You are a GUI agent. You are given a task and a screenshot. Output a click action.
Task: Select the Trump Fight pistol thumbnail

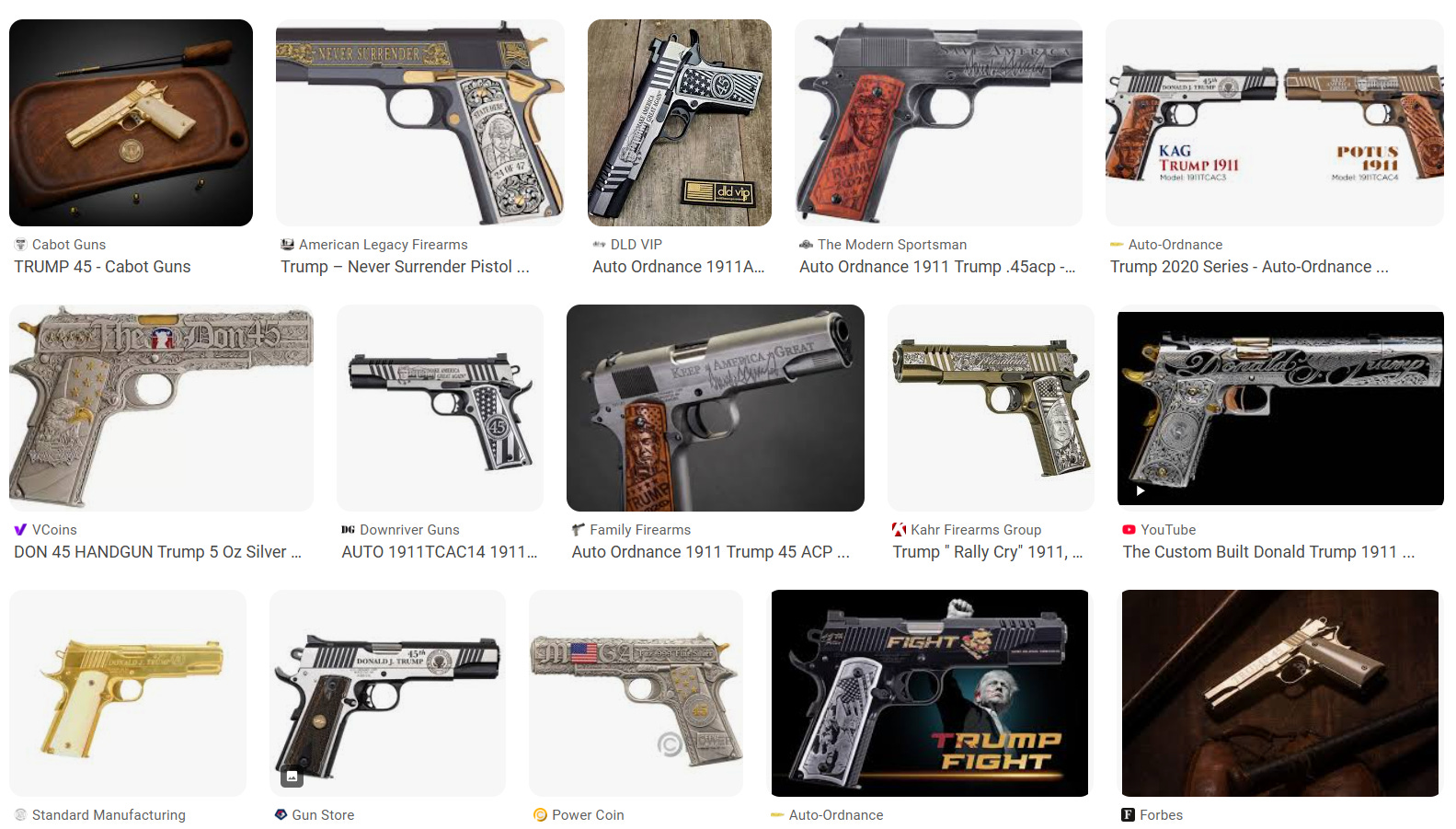point(930,693)
